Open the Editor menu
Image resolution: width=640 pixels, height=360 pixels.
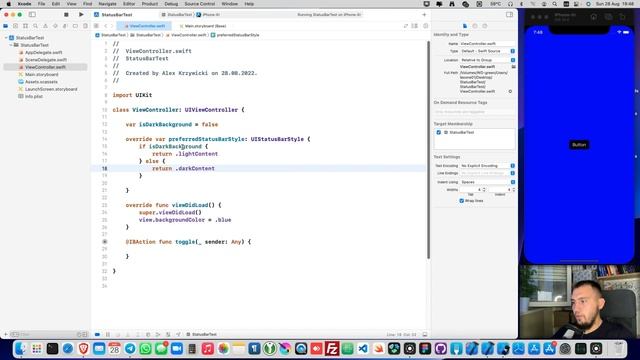pyautogui.click(x=129, y=4)
